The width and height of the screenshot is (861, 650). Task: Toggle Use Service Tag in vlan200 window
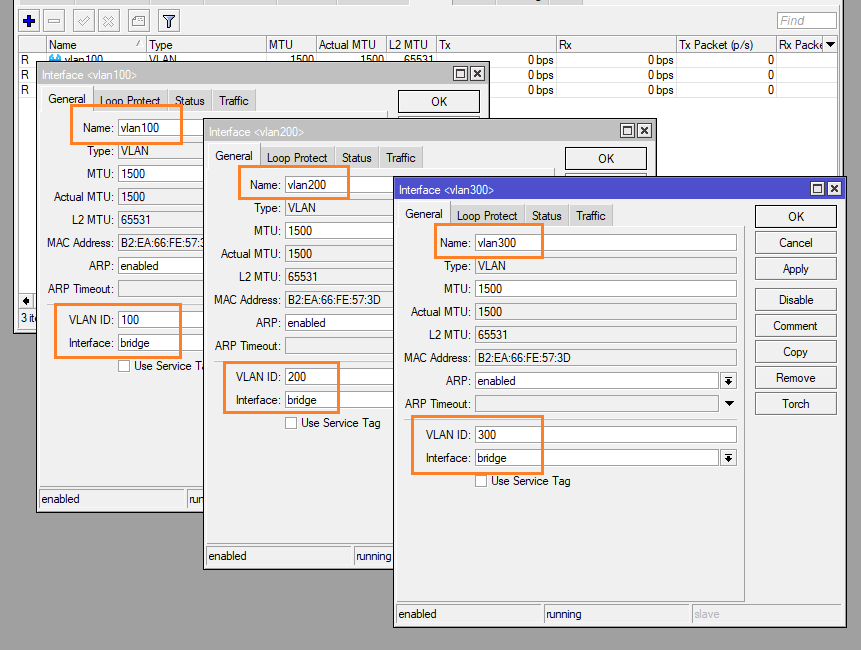click(291, 423)
